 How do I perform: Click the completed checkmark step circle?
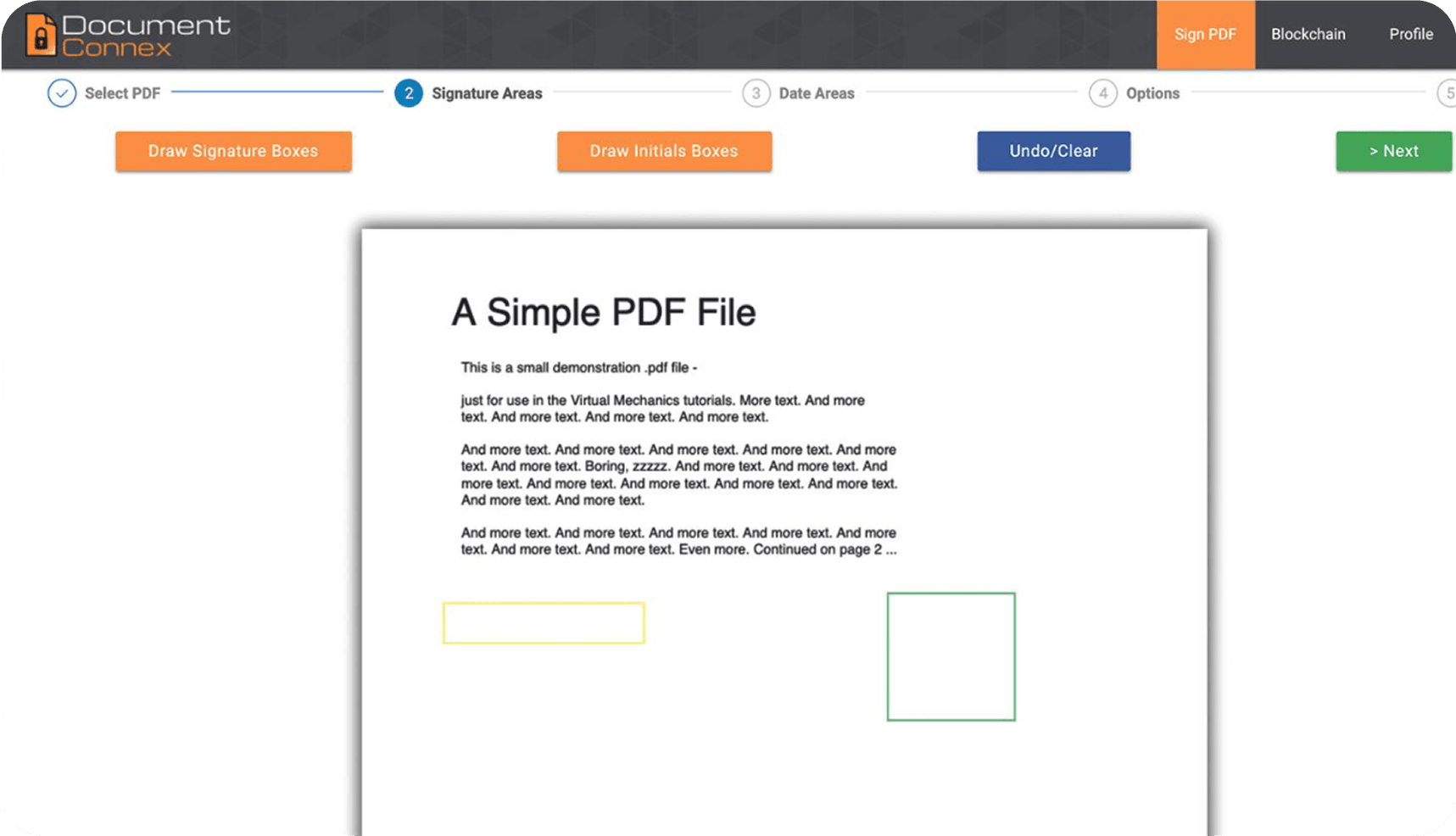click(x=62, y=93)
